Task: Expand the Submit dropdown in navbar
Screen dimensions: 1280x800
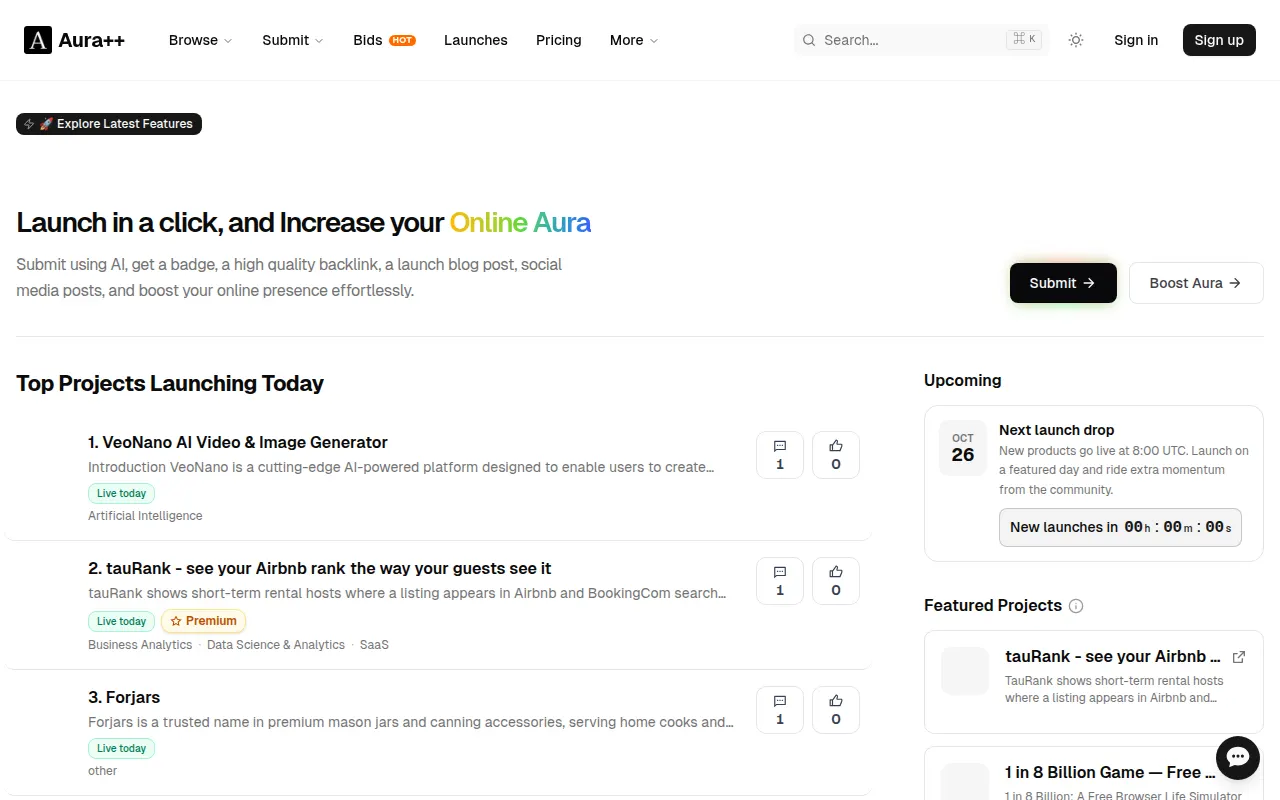Action: coord(293,40)
